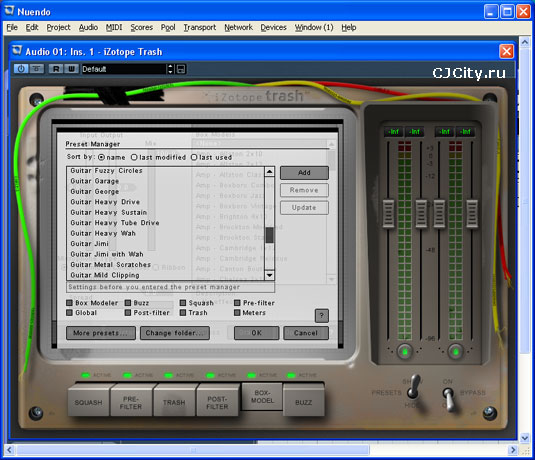Image resolution: width=535 pixels, height=460 pixels.
Task: Click the rightmost output fader handle
Action: (x=472, y=214)
